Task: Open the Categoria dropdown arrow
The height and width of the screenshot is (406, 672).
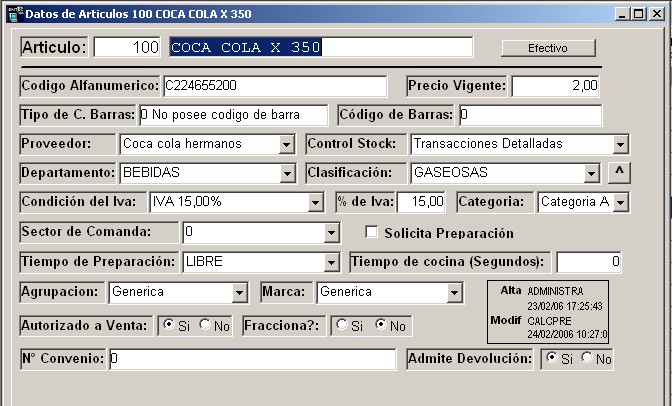Action: tap(621, 203)
